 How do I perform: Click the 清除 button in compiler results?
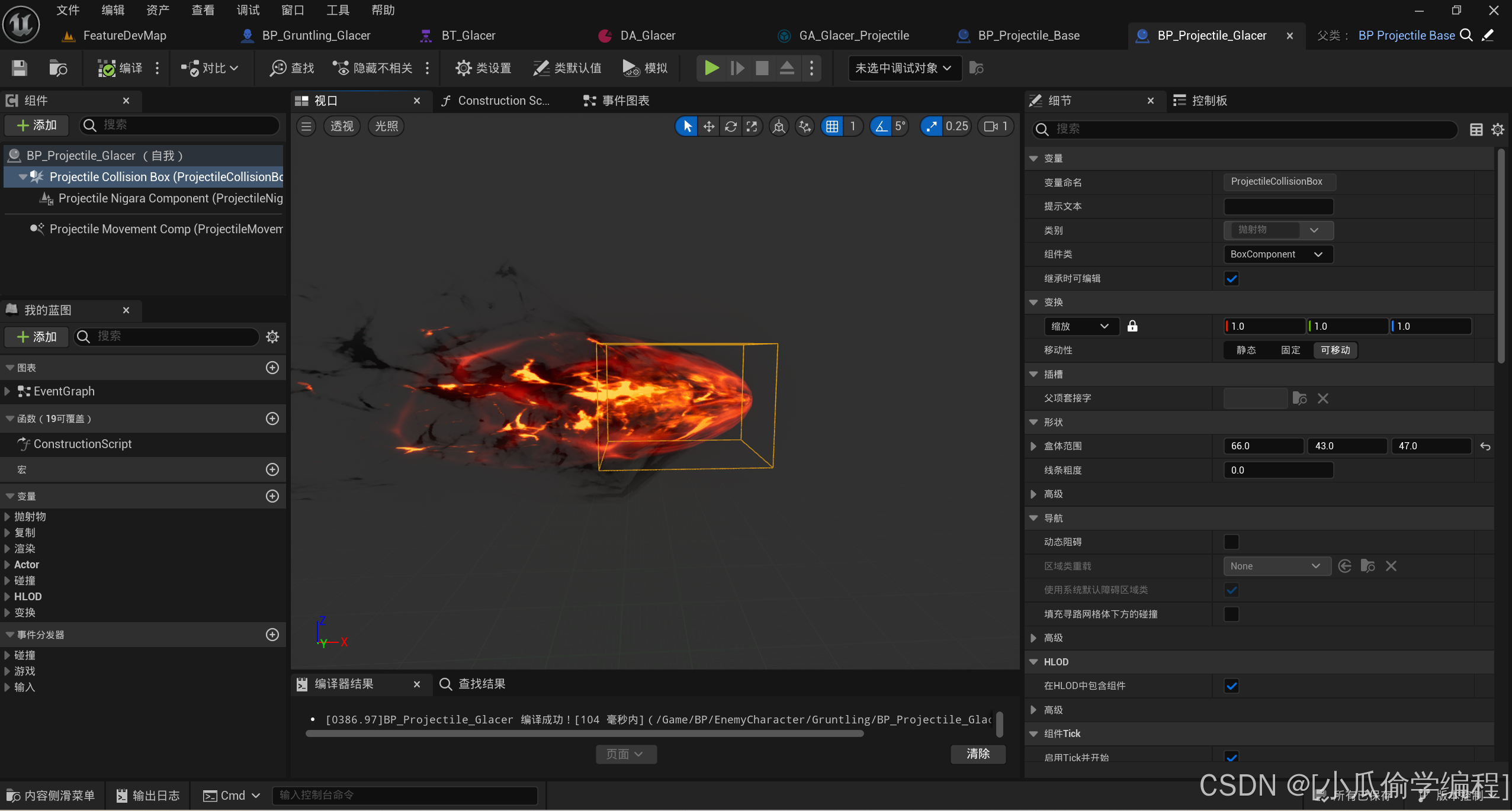pos(978,754)
